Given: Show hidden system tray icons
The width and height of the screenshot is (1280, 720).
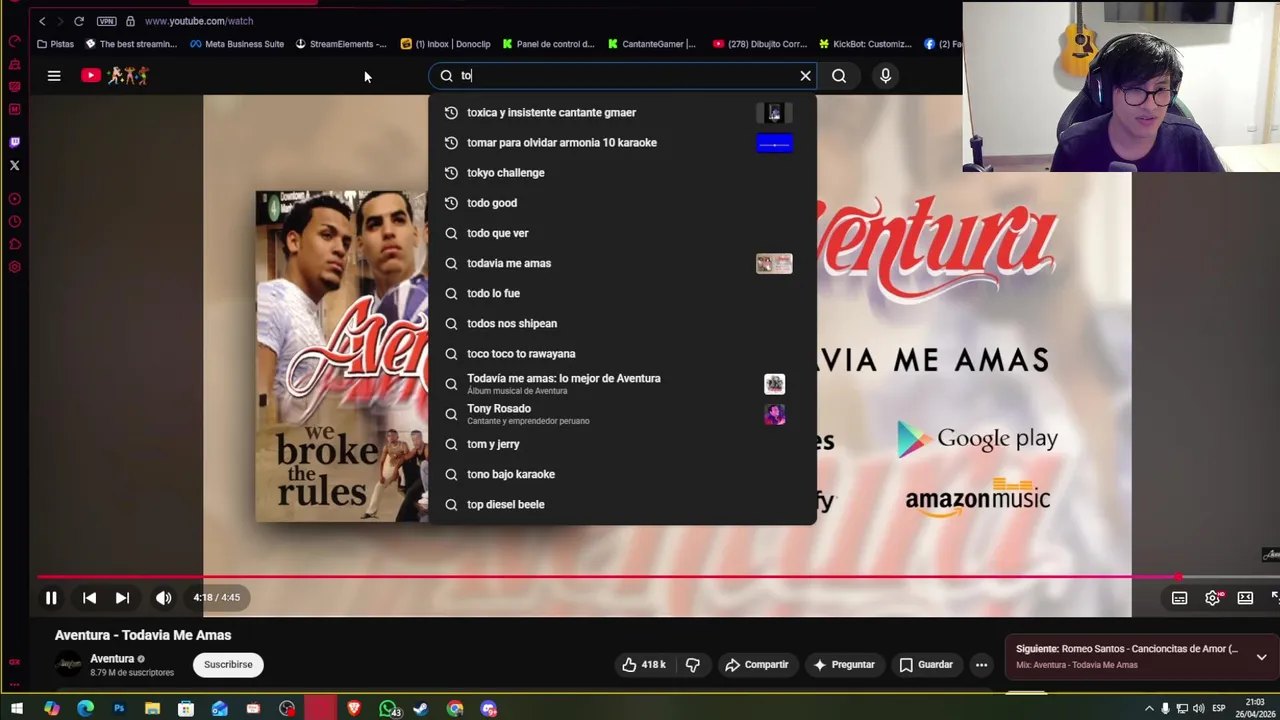Looking at the screenshot, I should click(1149, 709).
